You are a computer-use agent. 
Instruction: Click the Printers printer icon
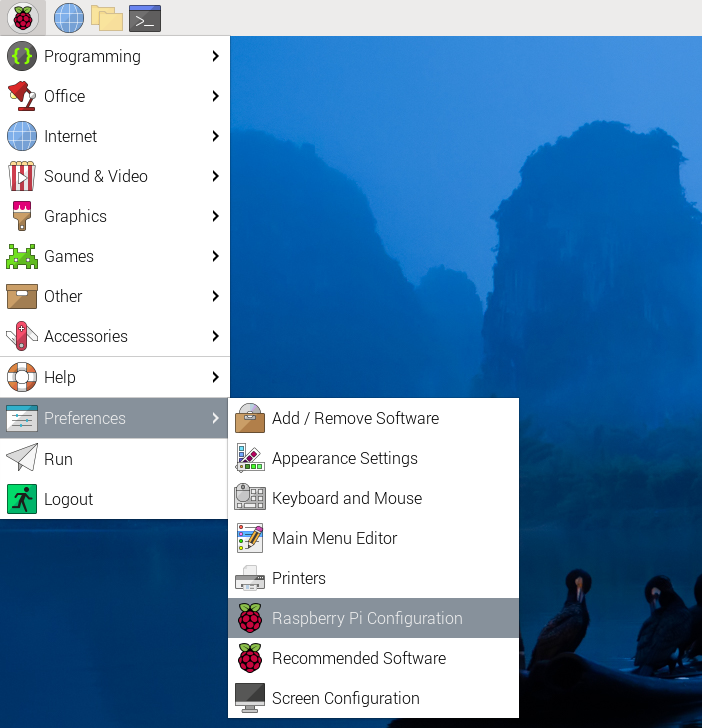point(250,578)
